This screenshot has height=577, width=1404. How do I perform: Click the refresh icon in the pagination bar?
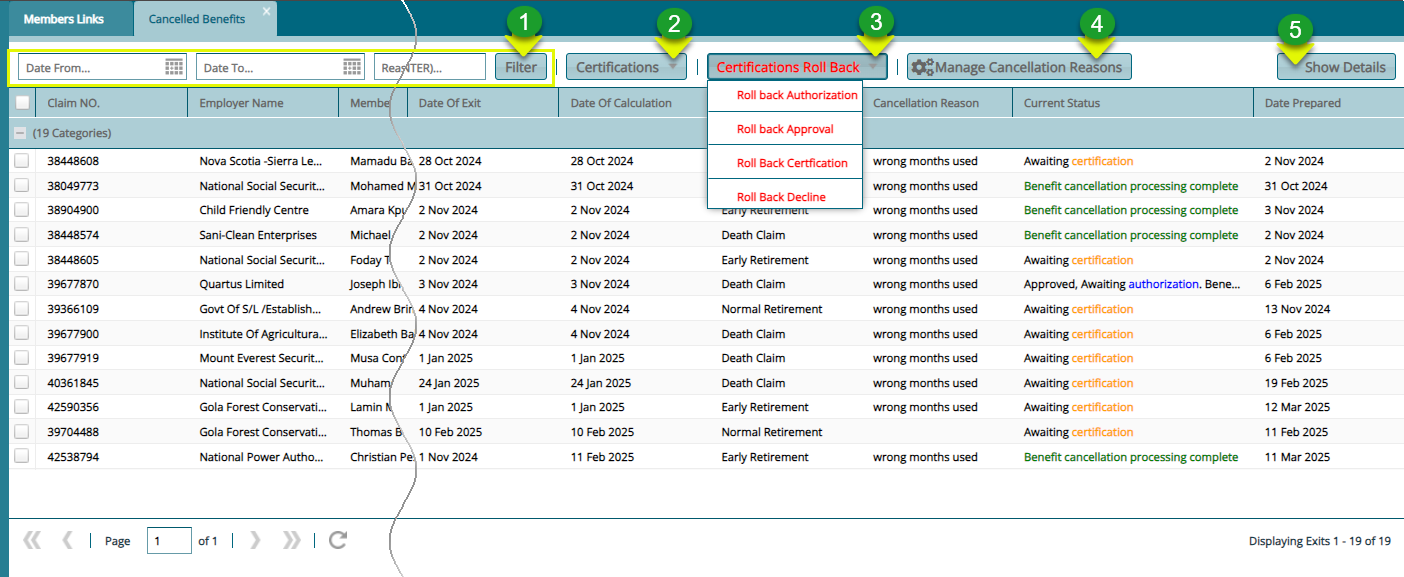[338, 540]
